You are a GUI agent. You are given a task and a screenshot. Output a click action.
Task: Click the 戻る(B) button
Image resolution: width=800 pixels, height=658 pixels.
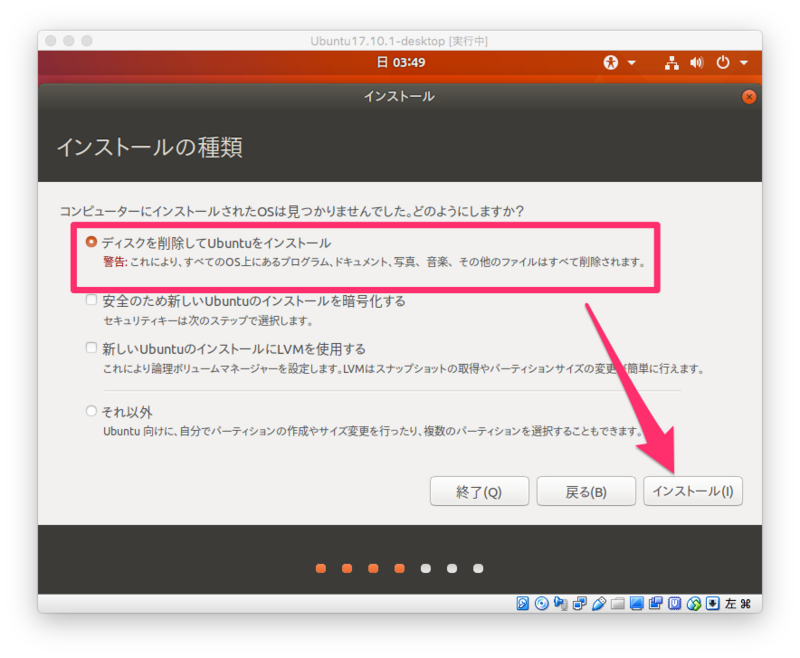point(586,491)
